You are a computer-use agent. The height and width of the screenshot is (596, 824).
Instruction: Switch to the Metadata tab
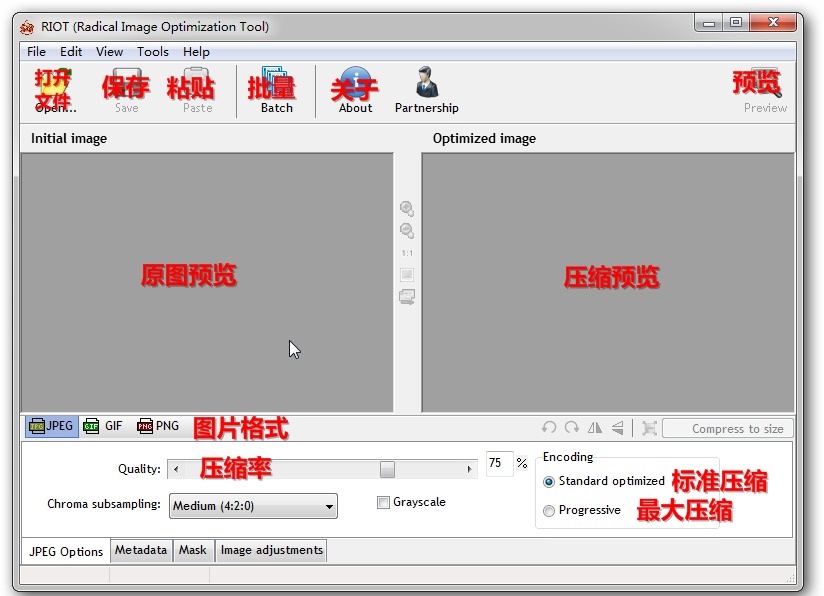point(141,550)
